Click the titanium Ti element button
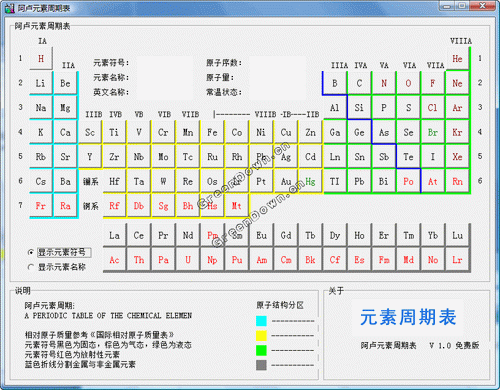The image size is (500, 390). pyautogui.click(x=114, y=132)
